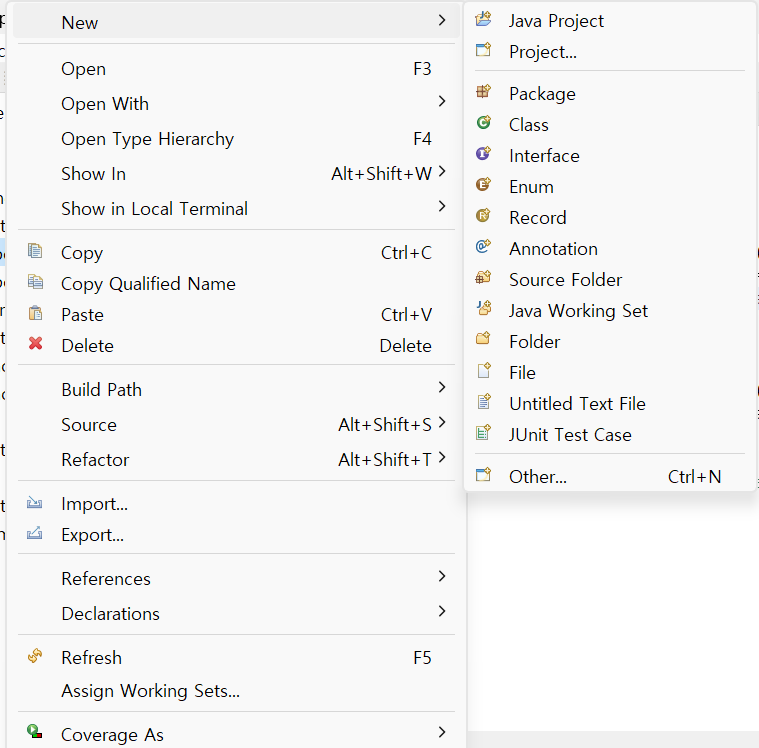Viewport: 759px width, 748px height.
Task: Click the F3 shortcut text
Action: 422,69
